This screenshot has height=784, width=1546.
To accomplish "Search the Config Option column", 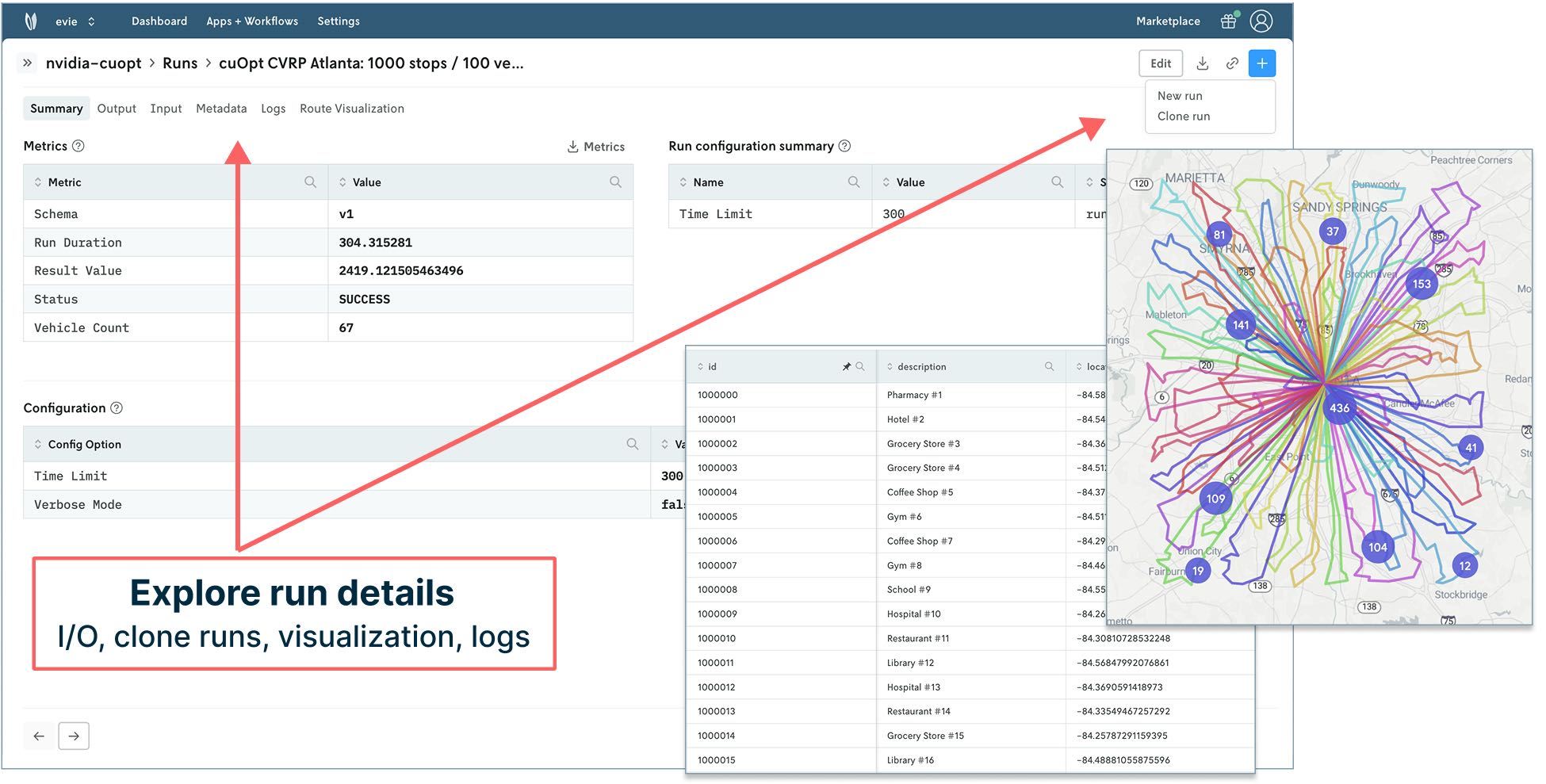I will (x=632, y=445).
